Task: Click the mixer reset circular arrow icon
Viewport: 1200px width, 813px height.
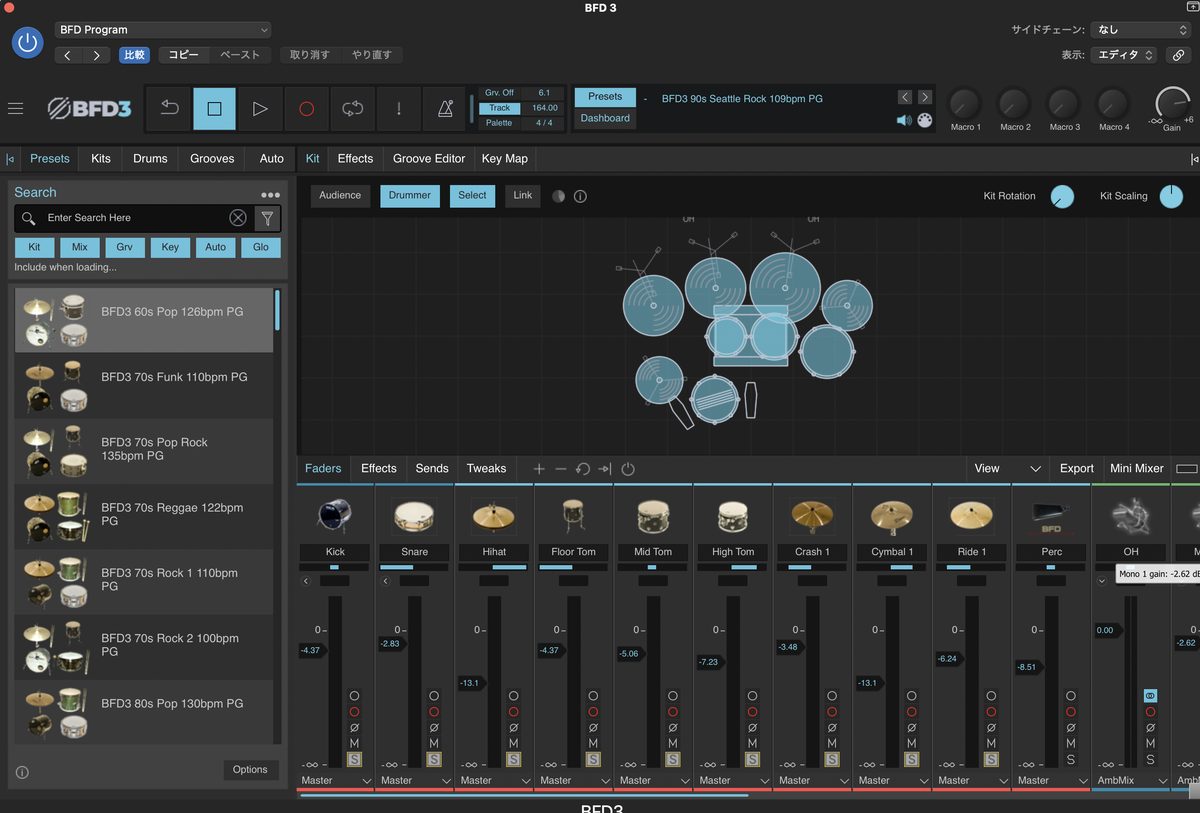Action: point(582,469)
